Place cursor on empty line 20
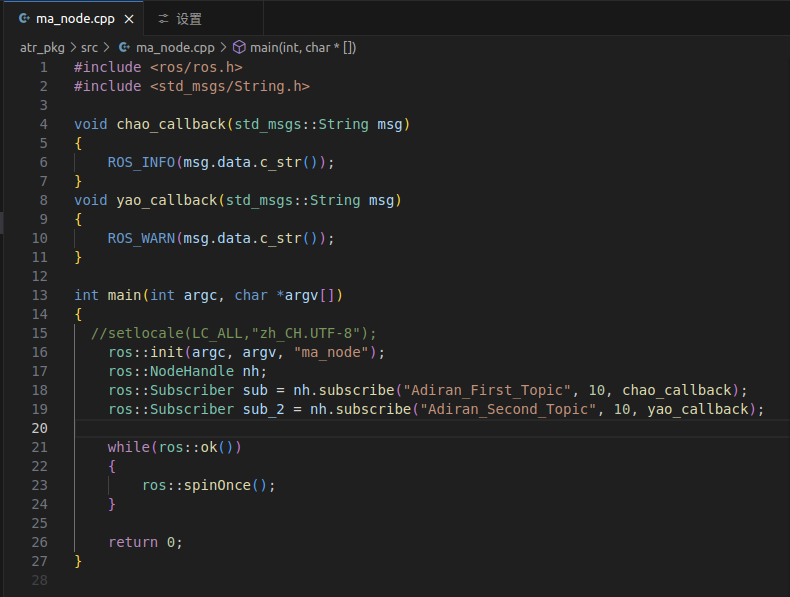The height and width of the screenshot is (597, 790). click(432, 428)
